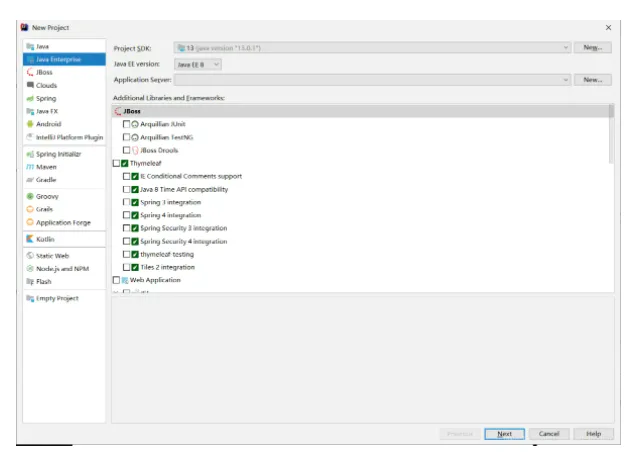Image resolution: width=638 pixels, height=459 pixels.
Task: Select Java Enterprise in project types
Action: click(x=64, y=59)
